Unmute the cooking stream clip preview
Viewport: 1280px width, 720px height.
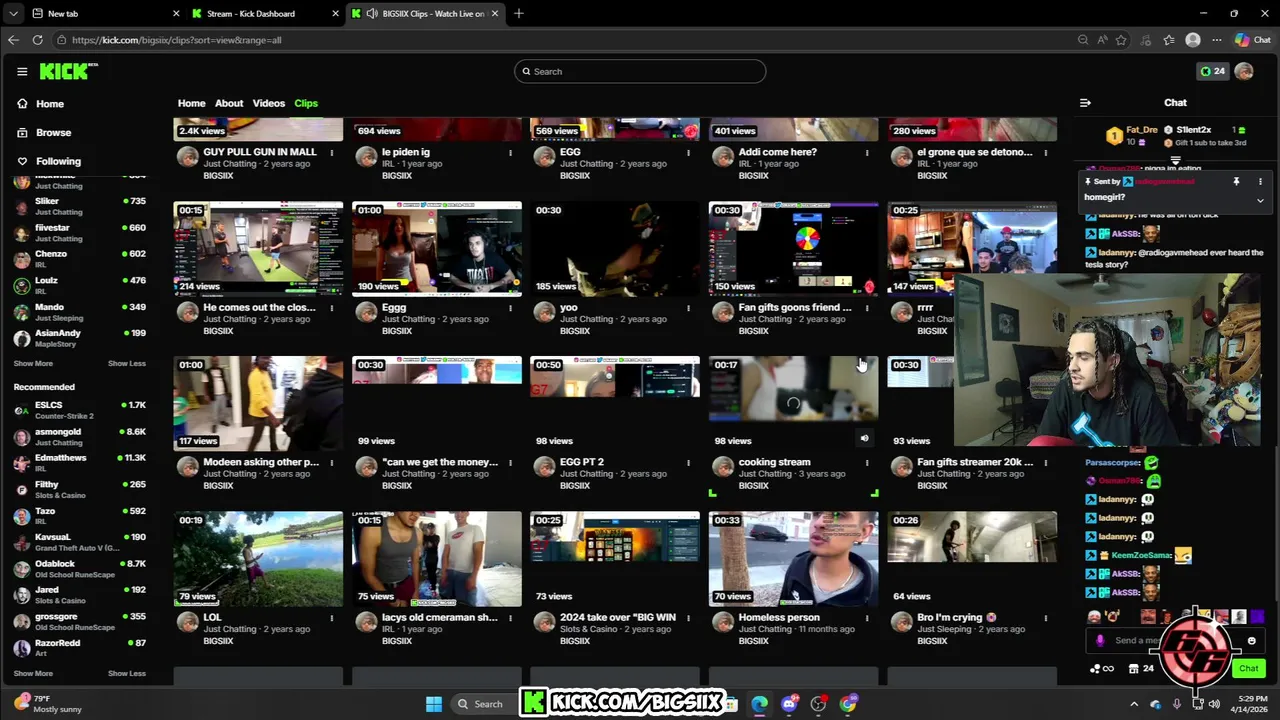[865, 438]
